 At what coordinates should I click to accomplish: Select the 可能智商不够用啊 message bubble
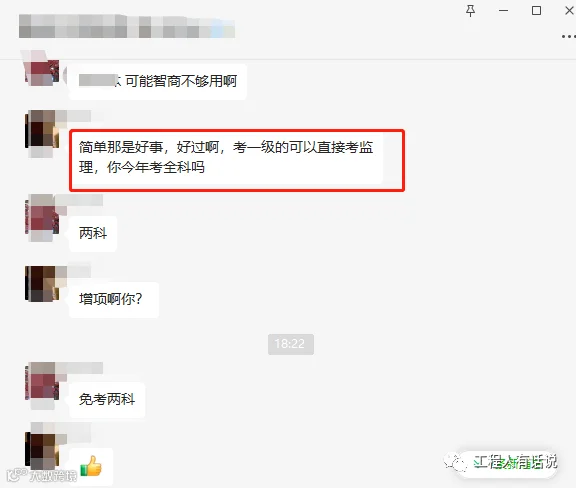point(157,82)
